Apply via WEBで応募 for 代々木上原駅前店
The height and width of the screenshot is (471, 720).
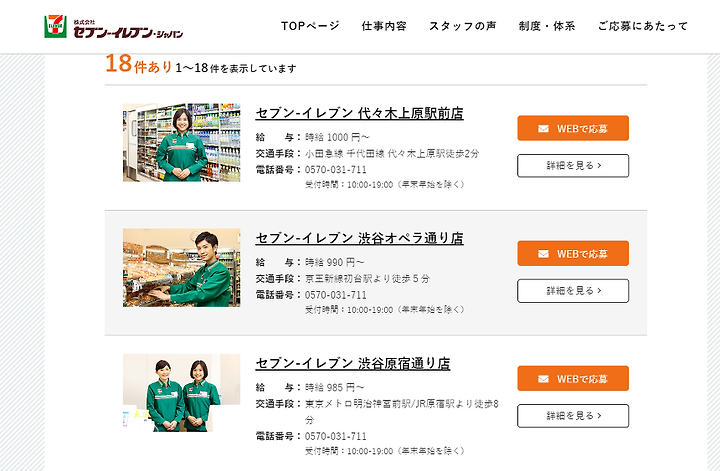(x=573, y=128)
